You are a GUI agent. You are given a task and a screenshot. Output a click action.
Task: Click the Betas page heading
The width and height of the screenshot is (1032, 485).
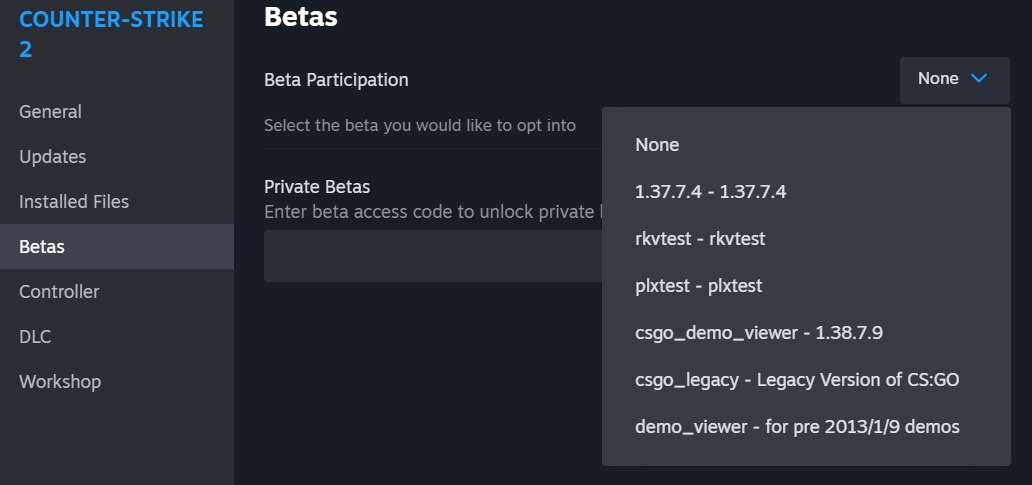pyautogui.click(x=300, y=17)
